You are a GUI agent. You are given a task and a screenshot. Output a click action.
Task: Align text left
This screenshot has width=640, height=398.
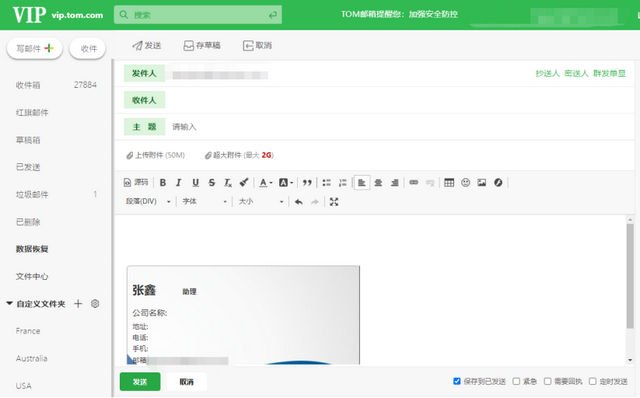coord(362,182)
